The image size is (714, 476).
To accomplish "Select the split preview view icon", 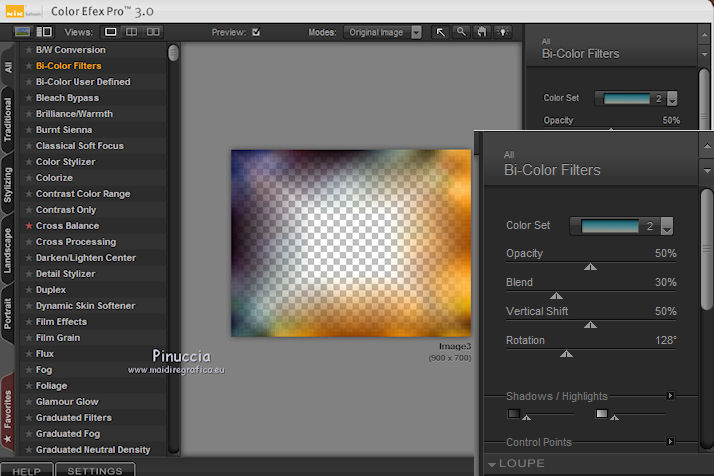I will click(x=131, y=32).
